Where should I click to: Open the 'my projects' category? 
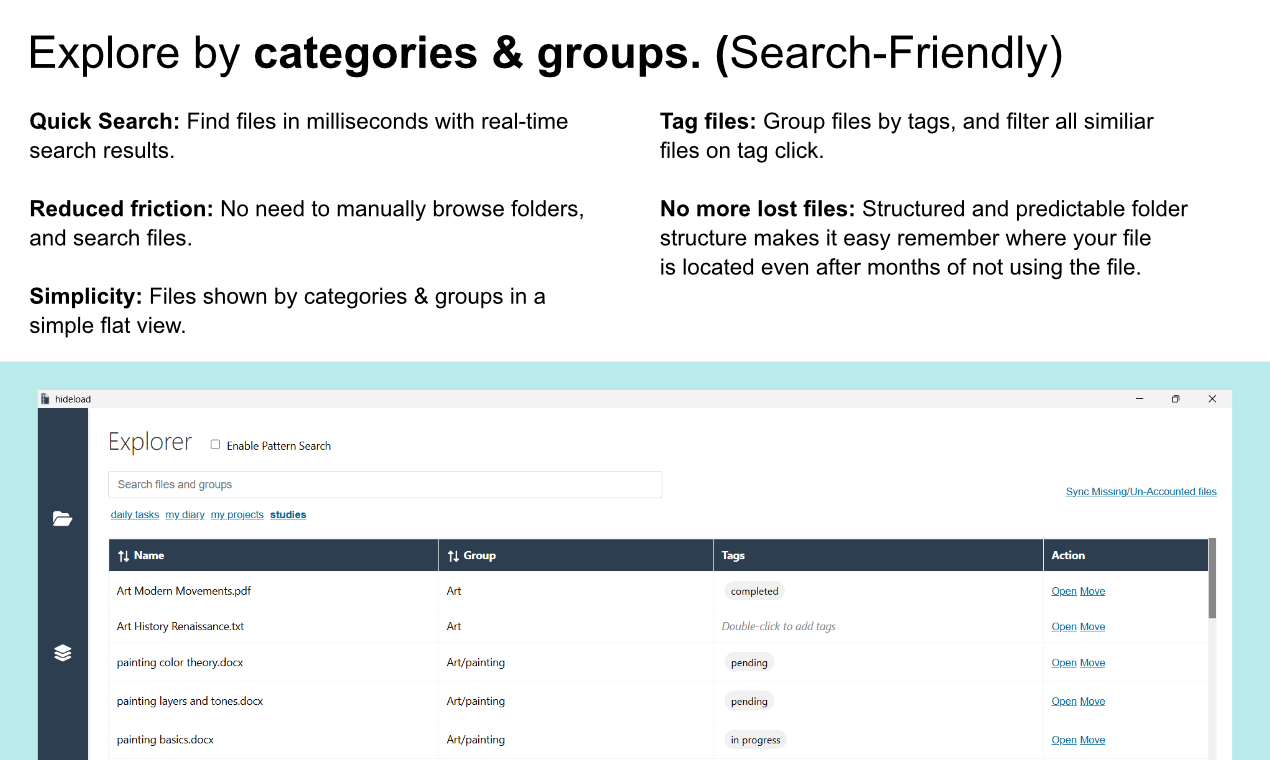point(237,515)
